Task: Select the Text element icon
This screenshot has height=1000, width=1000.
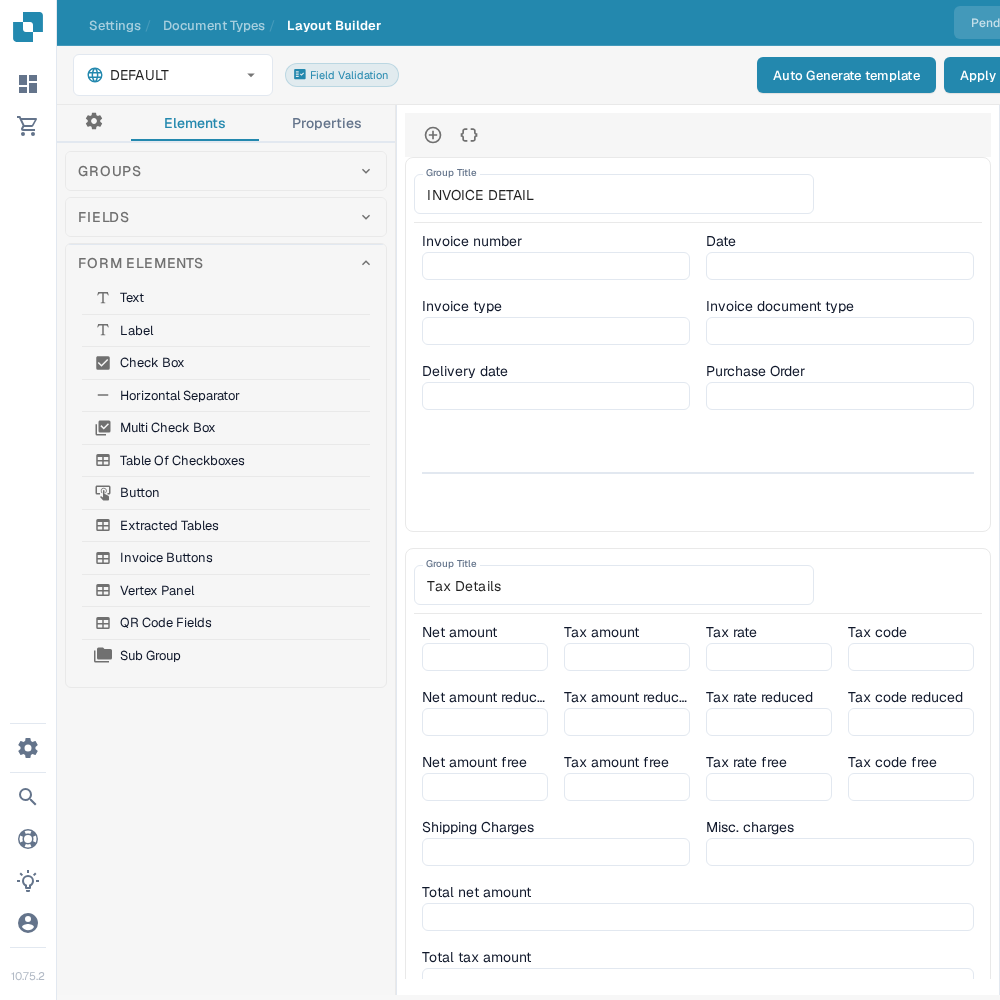Action: [103, 297]
